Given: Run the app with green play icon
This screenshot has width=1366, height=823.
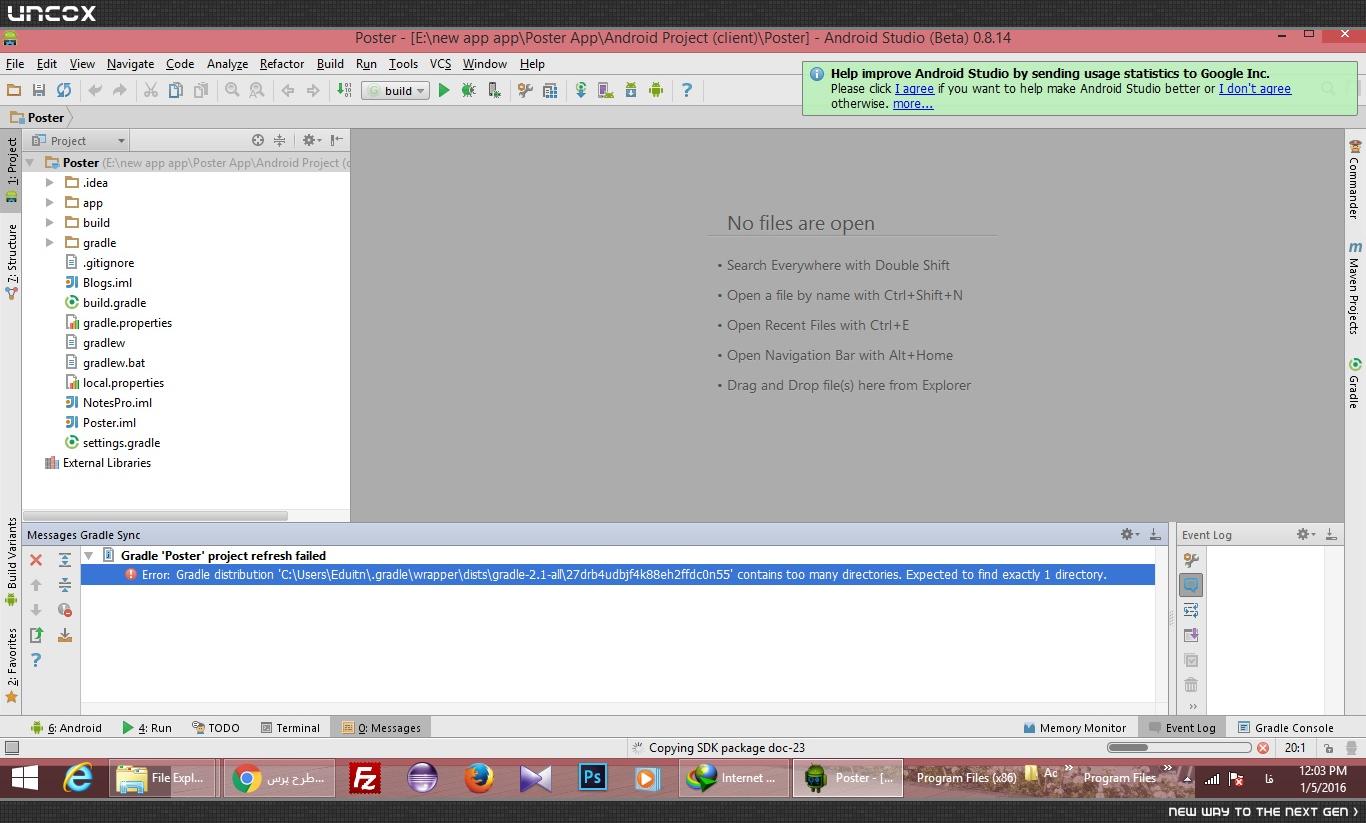Looking at the screenshot, I should click(444, 90).
